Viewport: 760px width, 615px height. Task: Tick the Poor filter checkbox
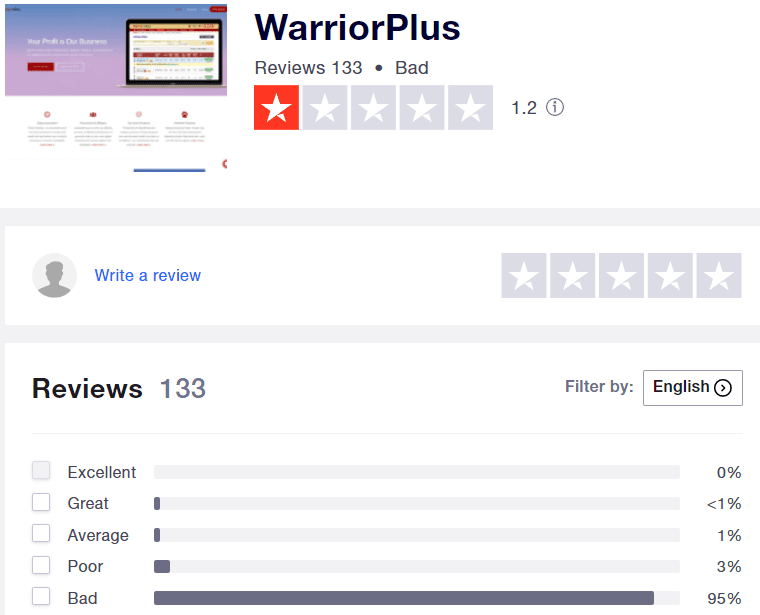(41, 565)
